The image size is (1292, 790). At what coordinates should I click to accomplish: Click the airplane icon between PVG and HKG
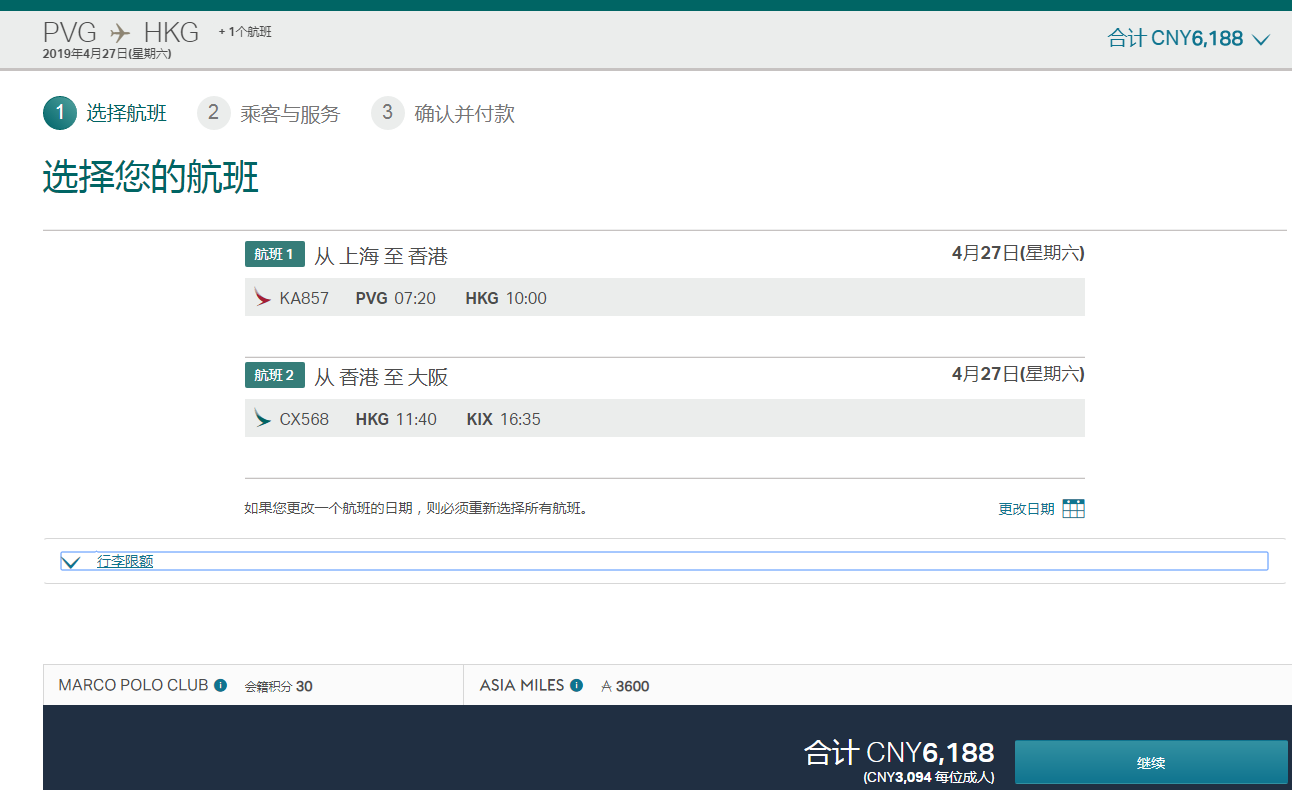pos(120,33)
